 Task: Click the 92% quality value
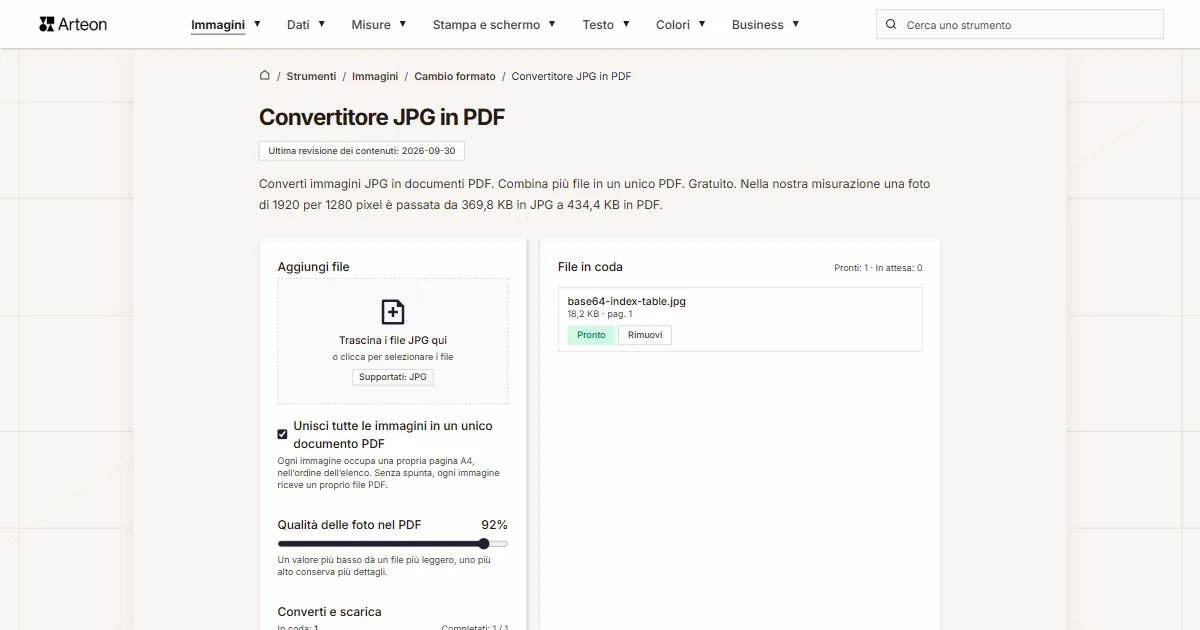[494, 525]
